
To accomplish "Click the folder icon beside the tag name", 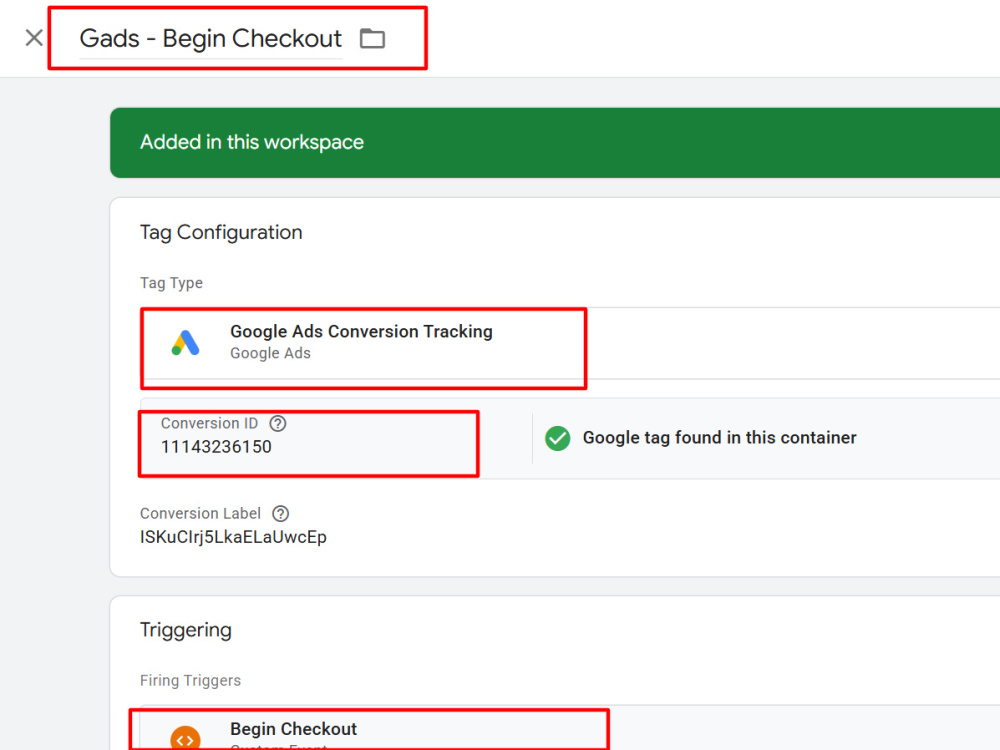I will click(x=372, y=39).
